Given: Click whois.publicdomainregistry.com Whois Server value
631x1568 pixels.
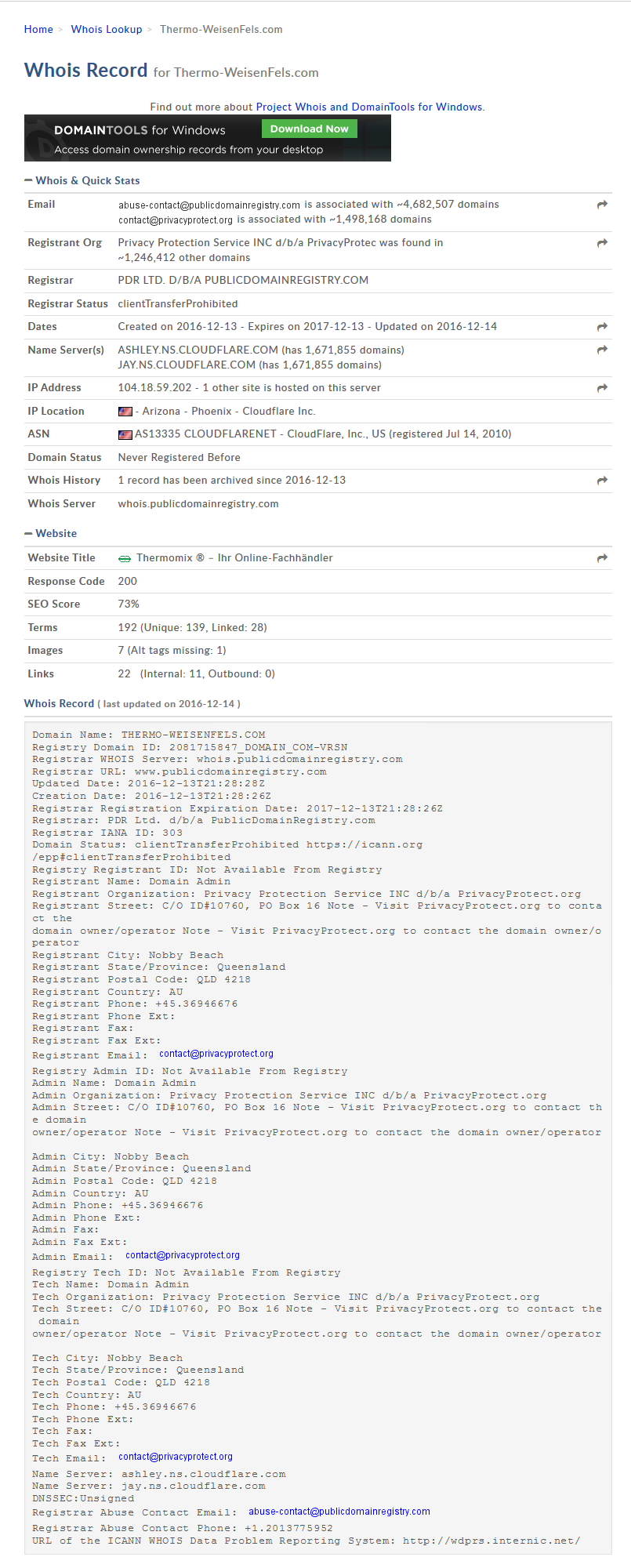Looking at the screenshot, I should pos(198,503).
